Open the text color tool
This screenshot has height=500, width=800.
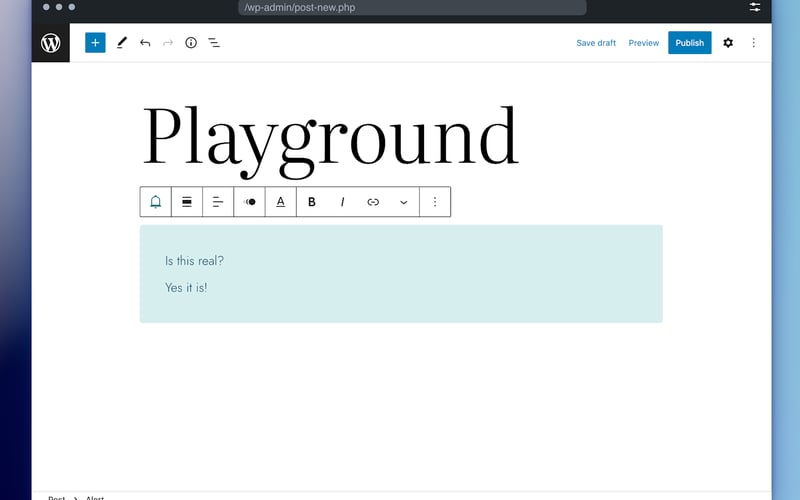click(281, 202)
